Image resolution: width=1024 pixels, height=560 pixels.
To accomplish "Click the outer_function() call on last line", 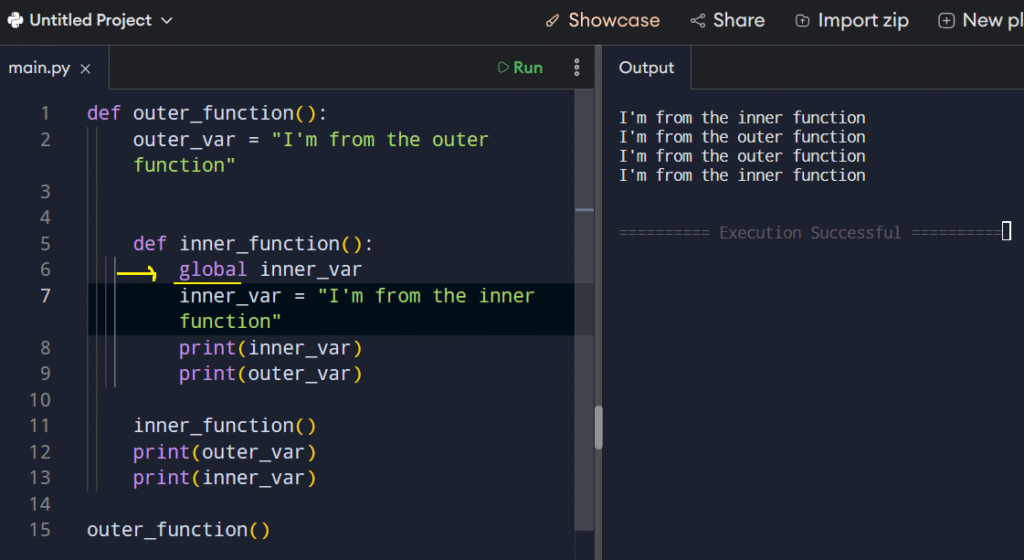I will [178, 529].
